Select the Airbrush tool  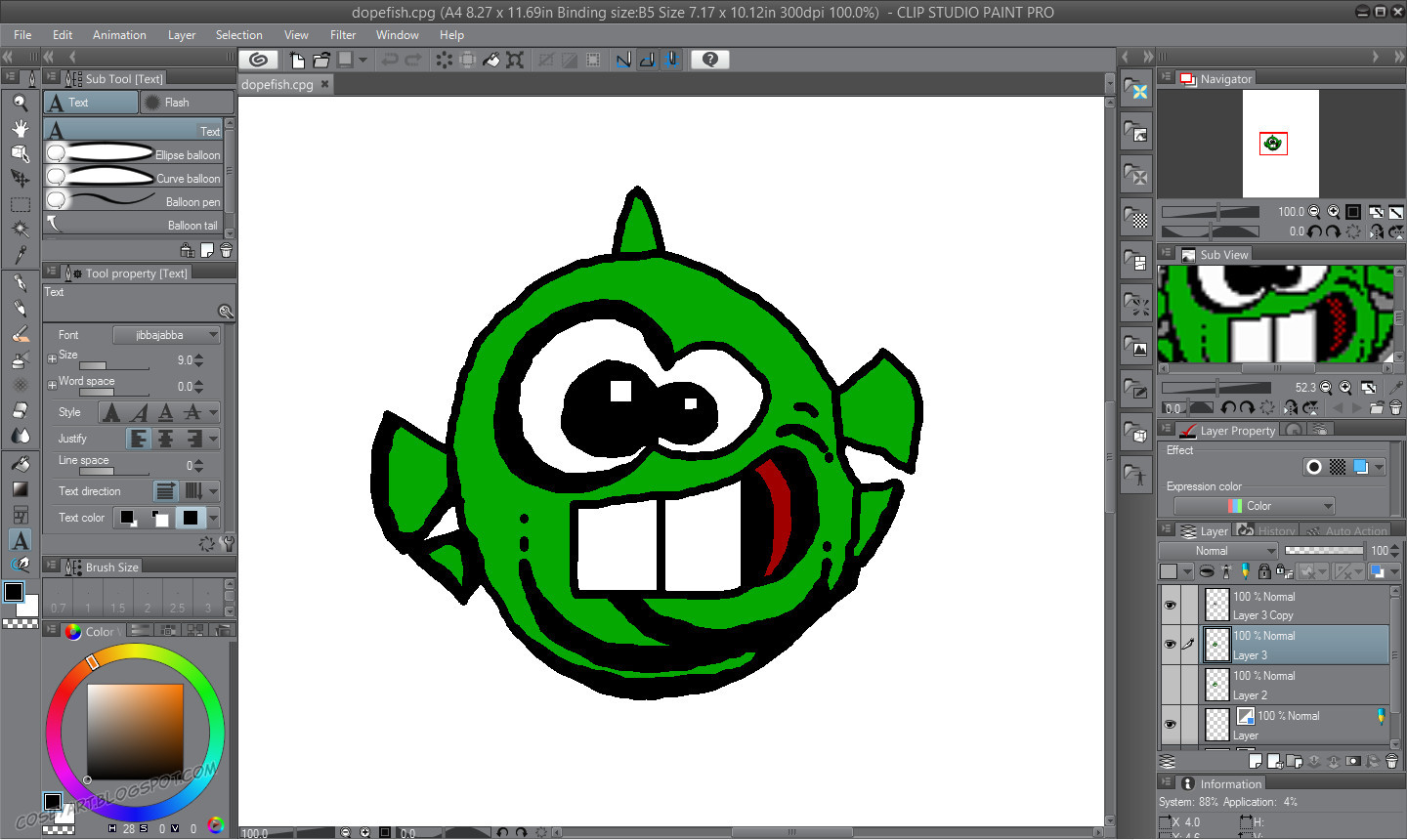pyautogui.click(x=20, y=359)
